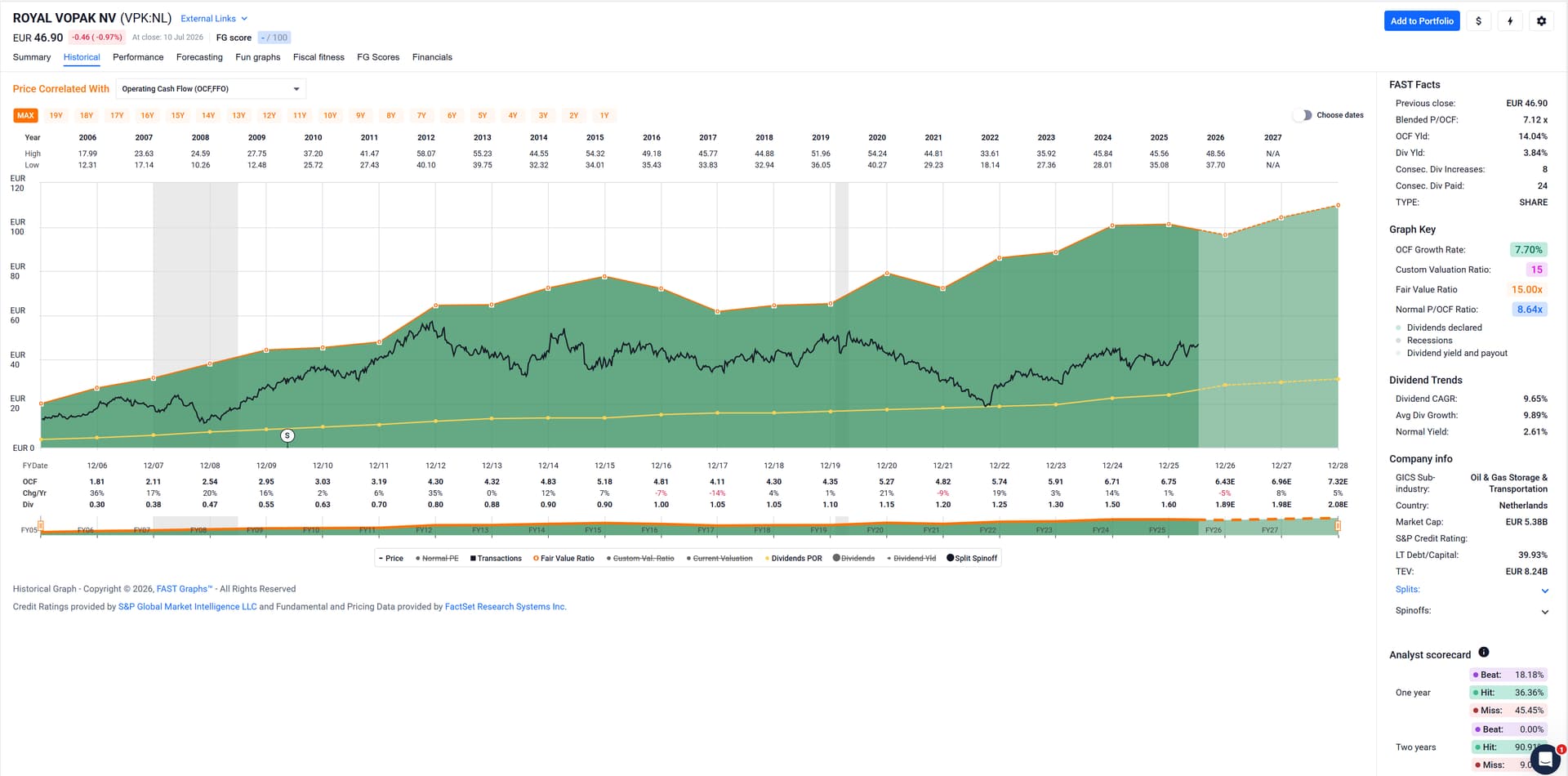Click right handle of timeline range slider
This screenshot has width=1568, height=776.
coord(1338,526)
